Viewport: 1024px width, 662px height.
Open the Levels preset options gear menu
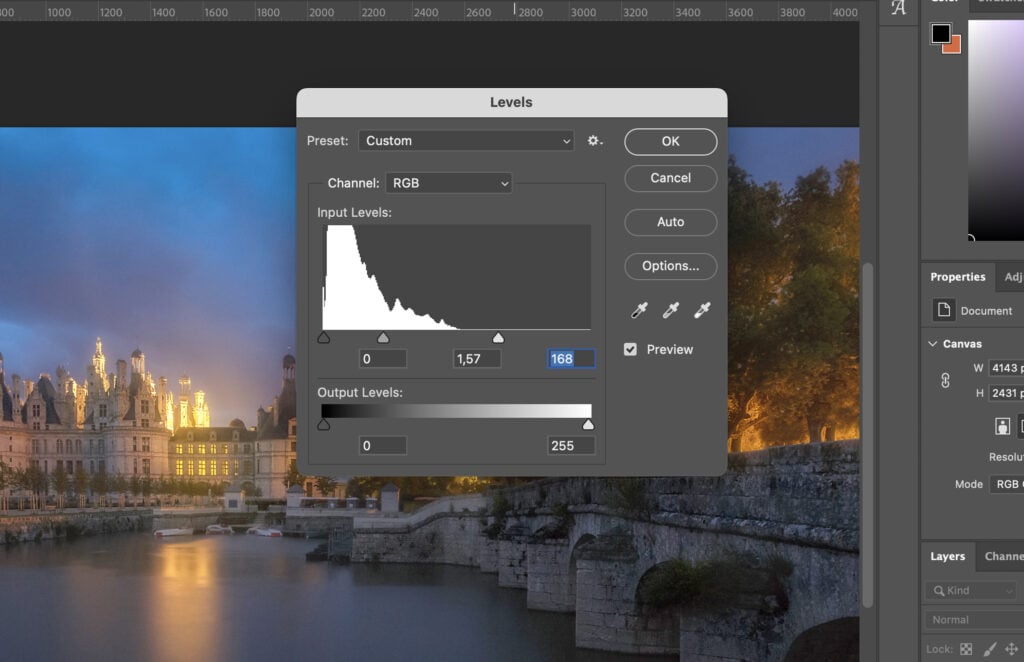coord(594,141)
